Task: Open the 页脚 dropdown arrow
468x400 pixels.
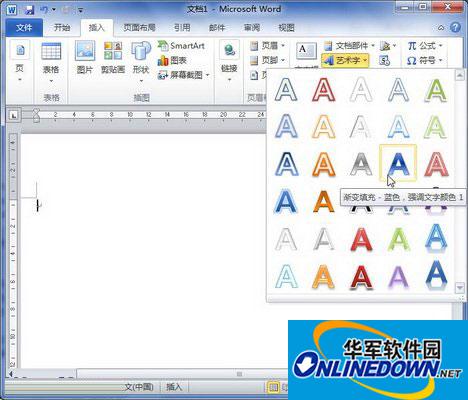Action: 283,60
